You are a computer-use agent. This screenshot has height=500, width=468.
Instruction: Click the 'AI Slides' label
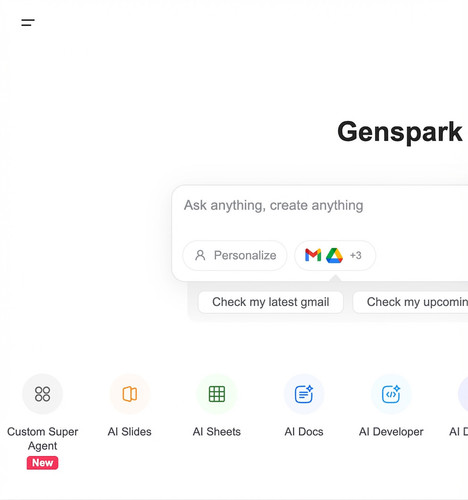pyautogui.click(x=130, y=432)
